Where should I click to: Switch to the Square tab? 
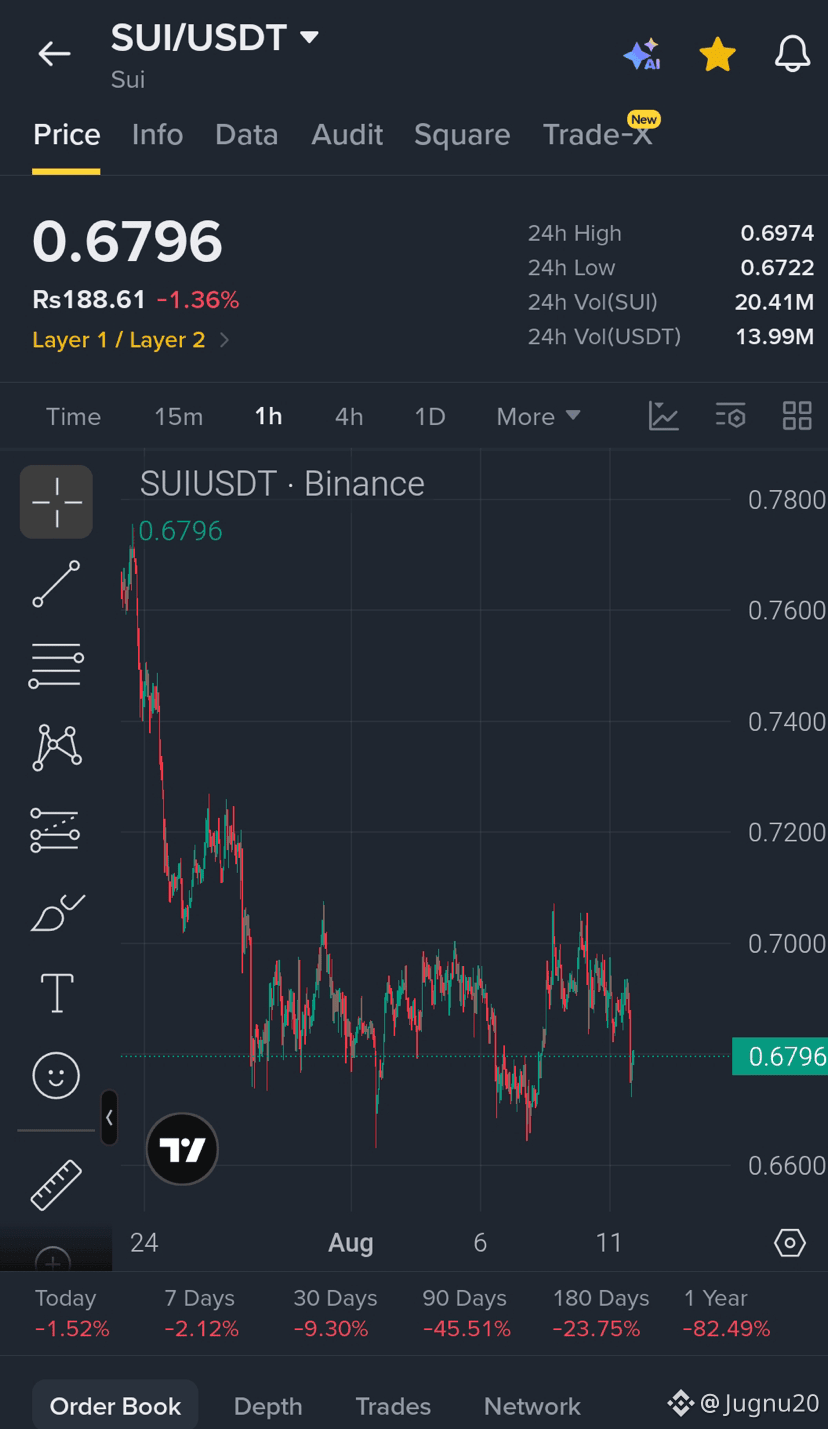462,135
